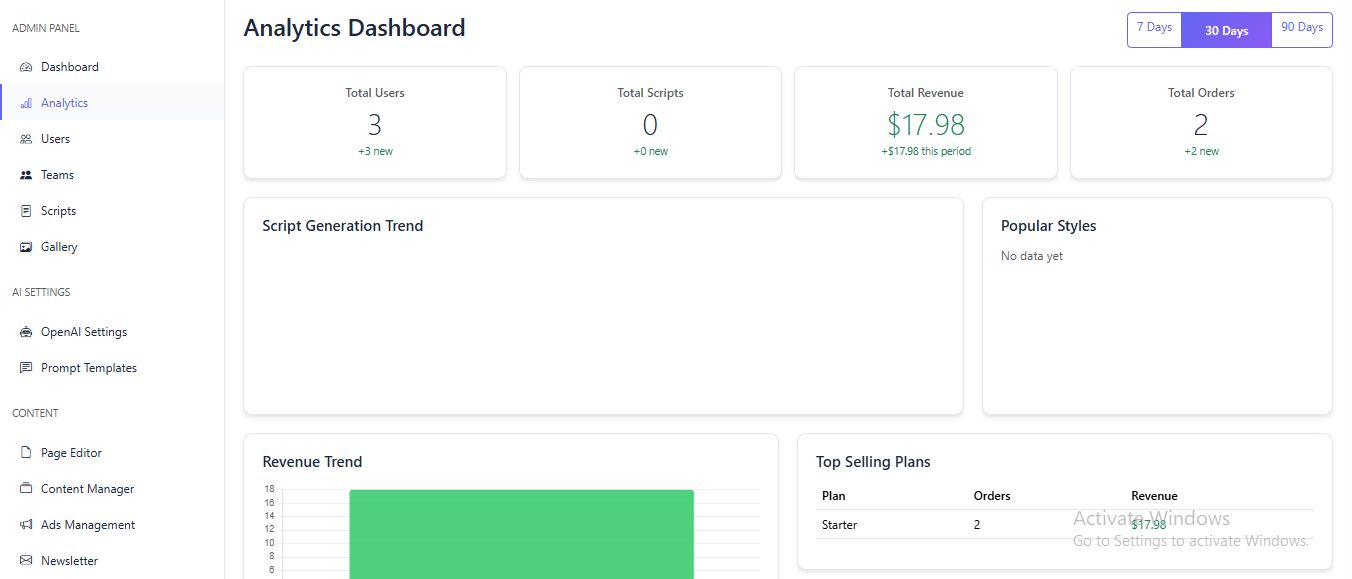Image resolution: width=1352 pixels, height=579 pixels.
Task: Click the Total Revenue $17.98 card
Action: [x=925, y=123]
